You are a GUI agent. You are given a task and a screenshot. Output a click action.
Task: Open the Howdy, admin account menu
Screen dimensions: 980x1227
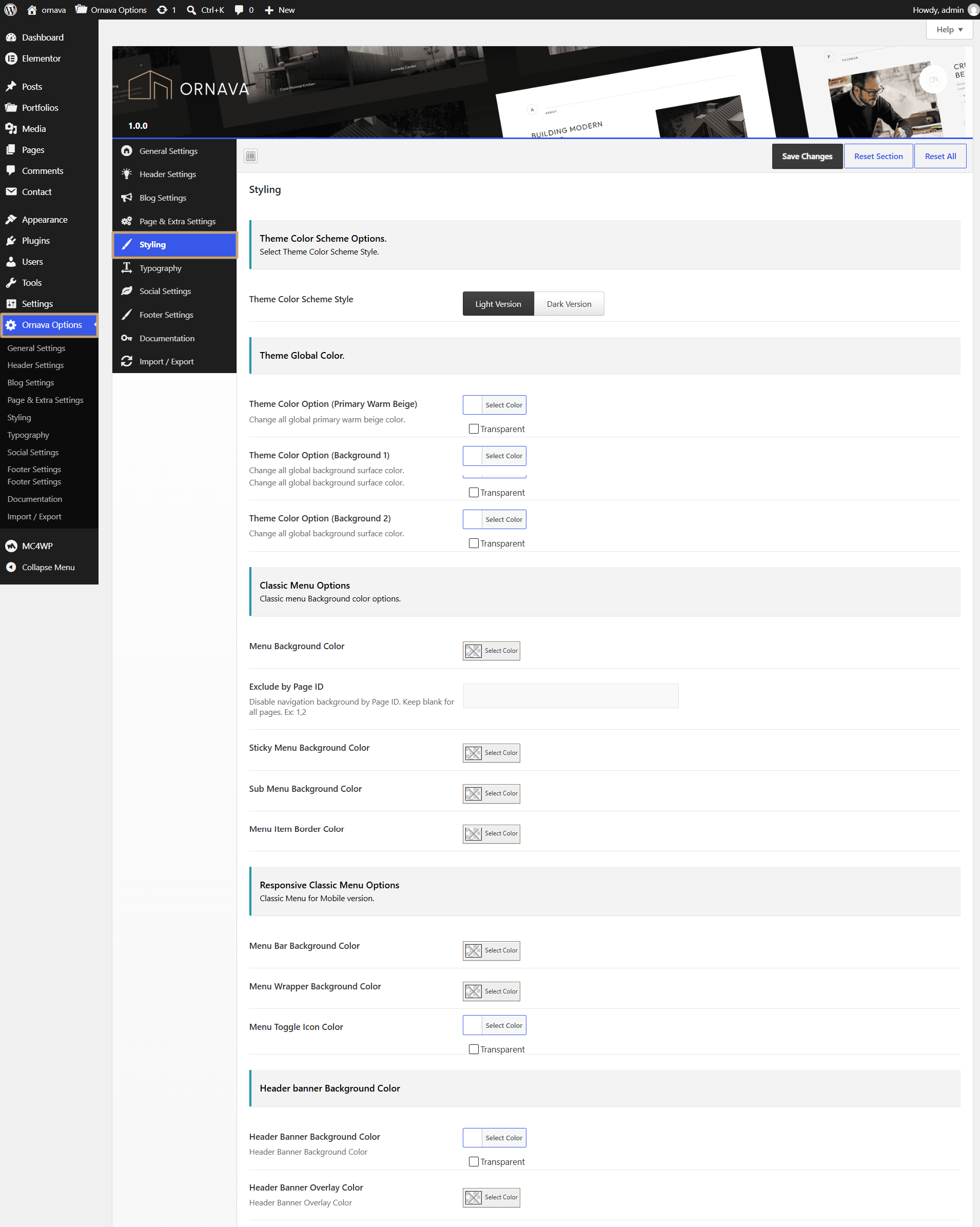(944, 10)
